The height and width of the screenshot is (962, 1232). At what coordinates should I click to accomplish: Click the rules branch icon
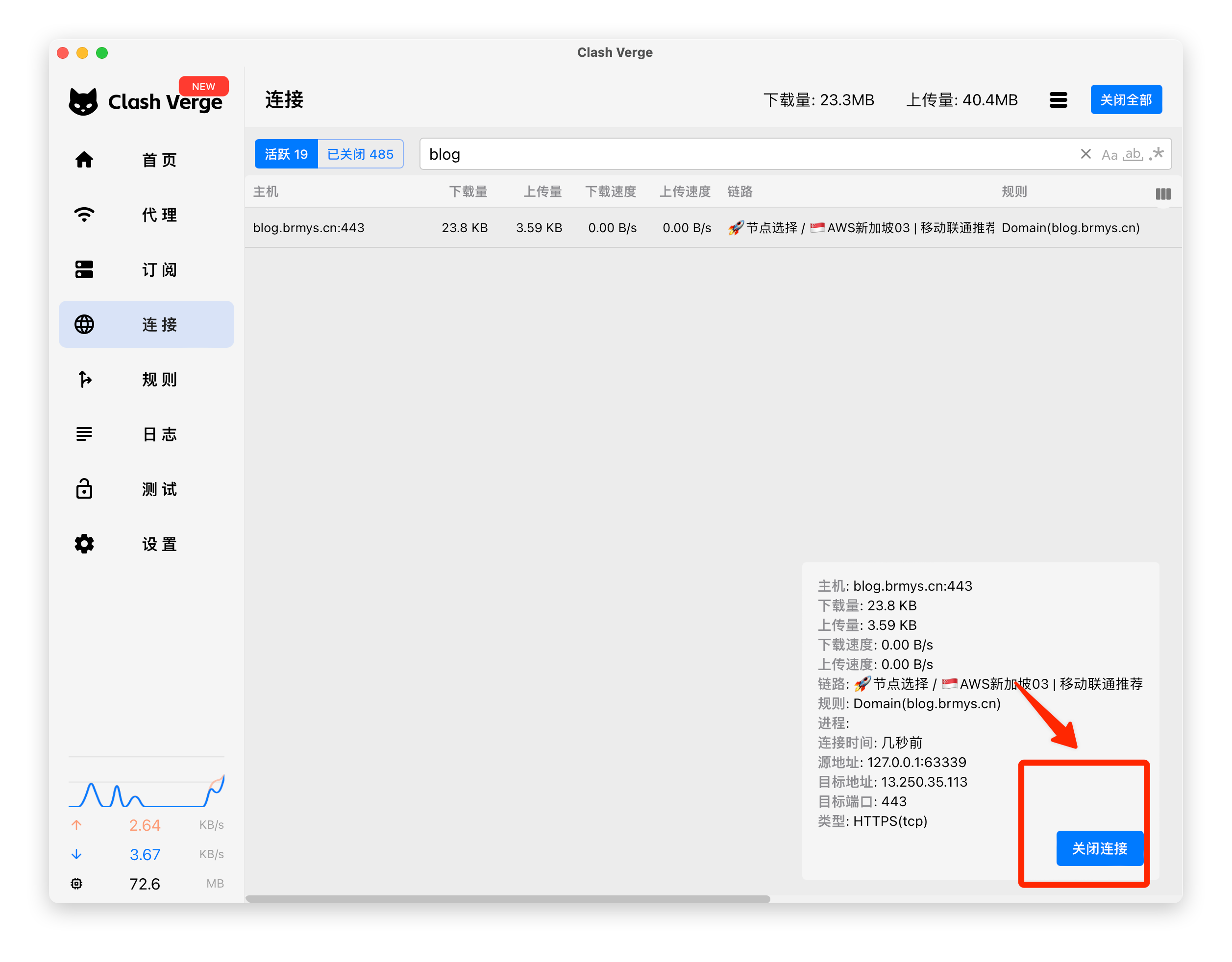click(84, 380)
